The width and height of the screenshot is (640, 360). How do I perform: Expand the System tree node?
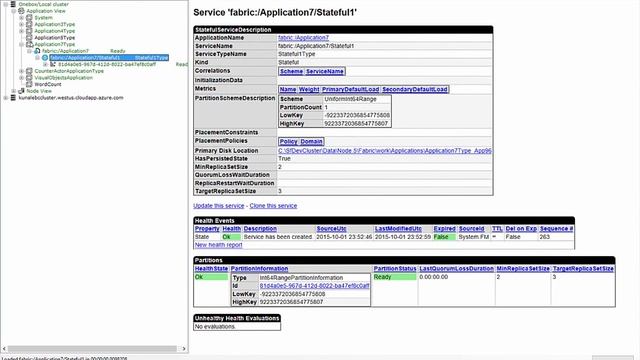point(22,18)
